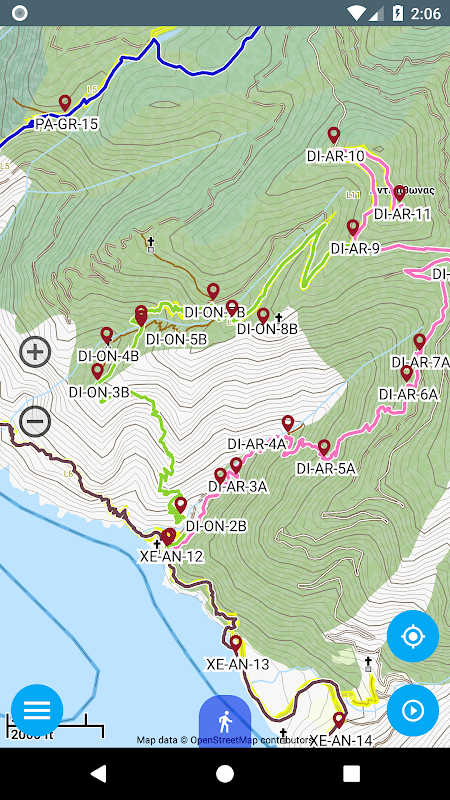The width and height of the screenshot is (450, 800).
Task: Tap the zoom in plus button
Action: (x=35, y=352)
